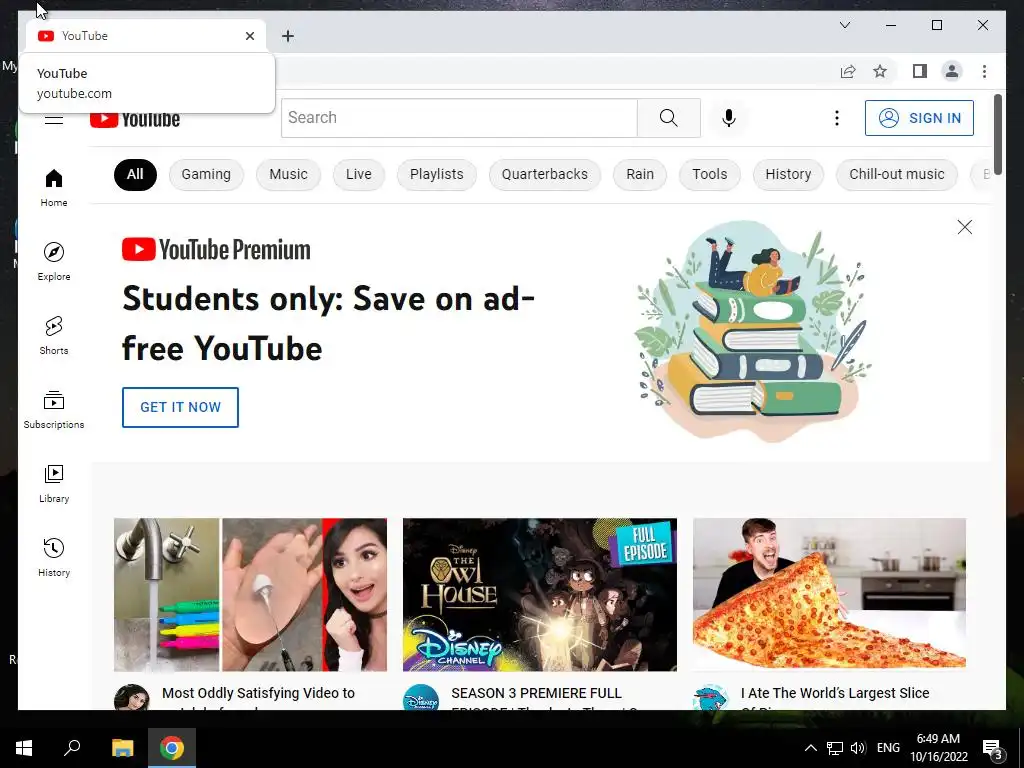Close the YouTube tab
Screen dimensions: 1024x768
(249, 36)
